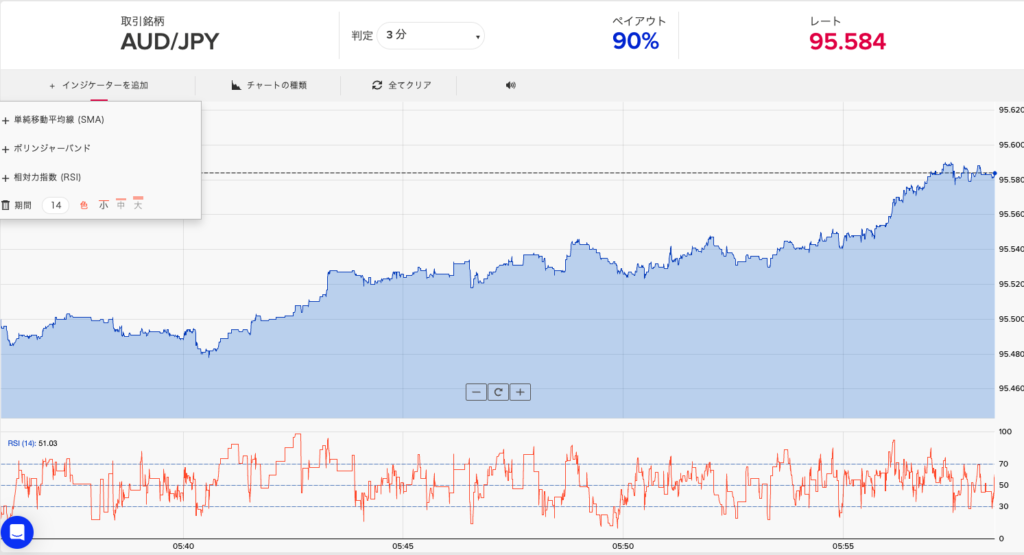
Task: Click the 05:40 time axis label
Action: 184,546
